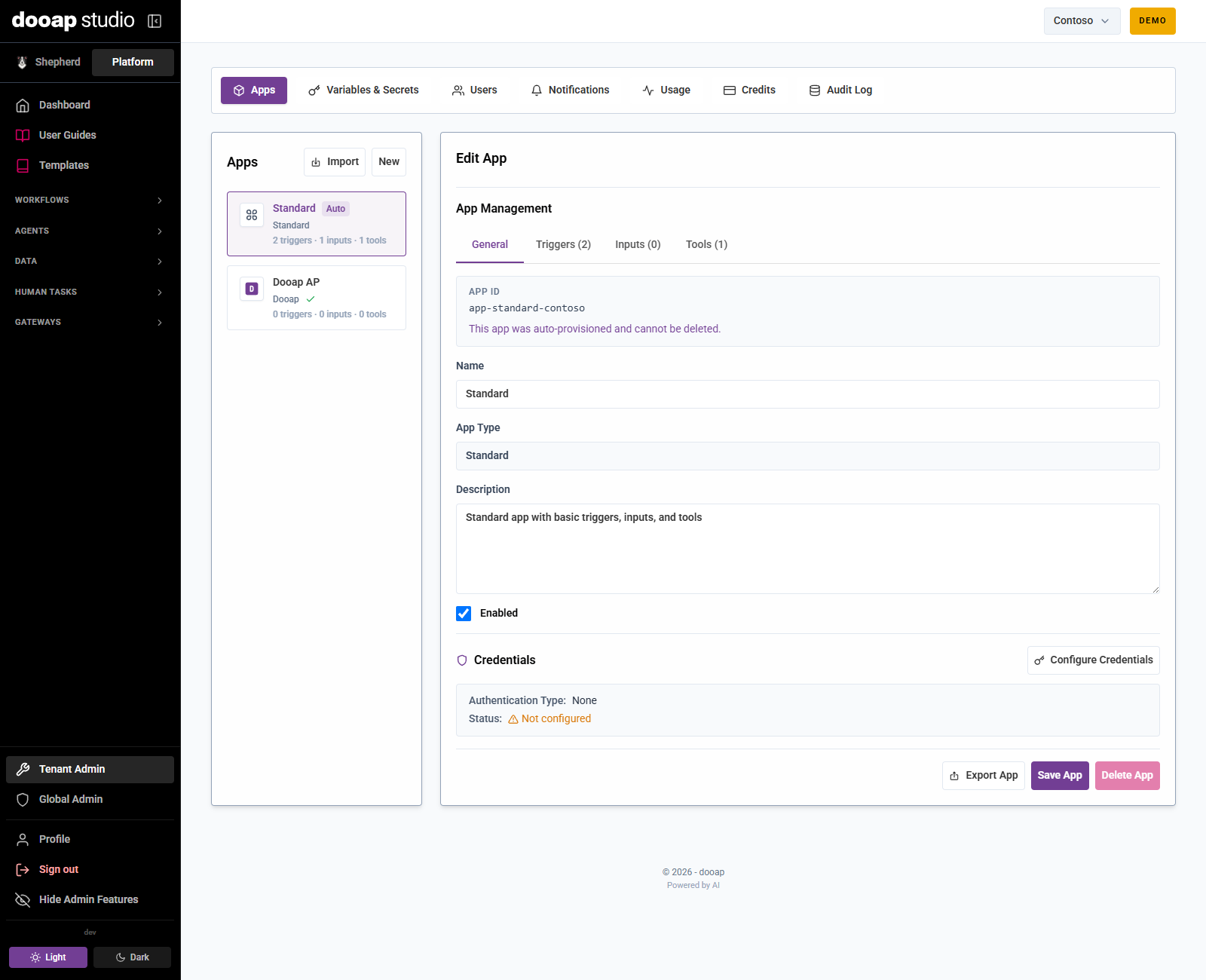The image size is (1206, 980).
Task: Switch to Tools (1) tab
Action: pos(706,245)
